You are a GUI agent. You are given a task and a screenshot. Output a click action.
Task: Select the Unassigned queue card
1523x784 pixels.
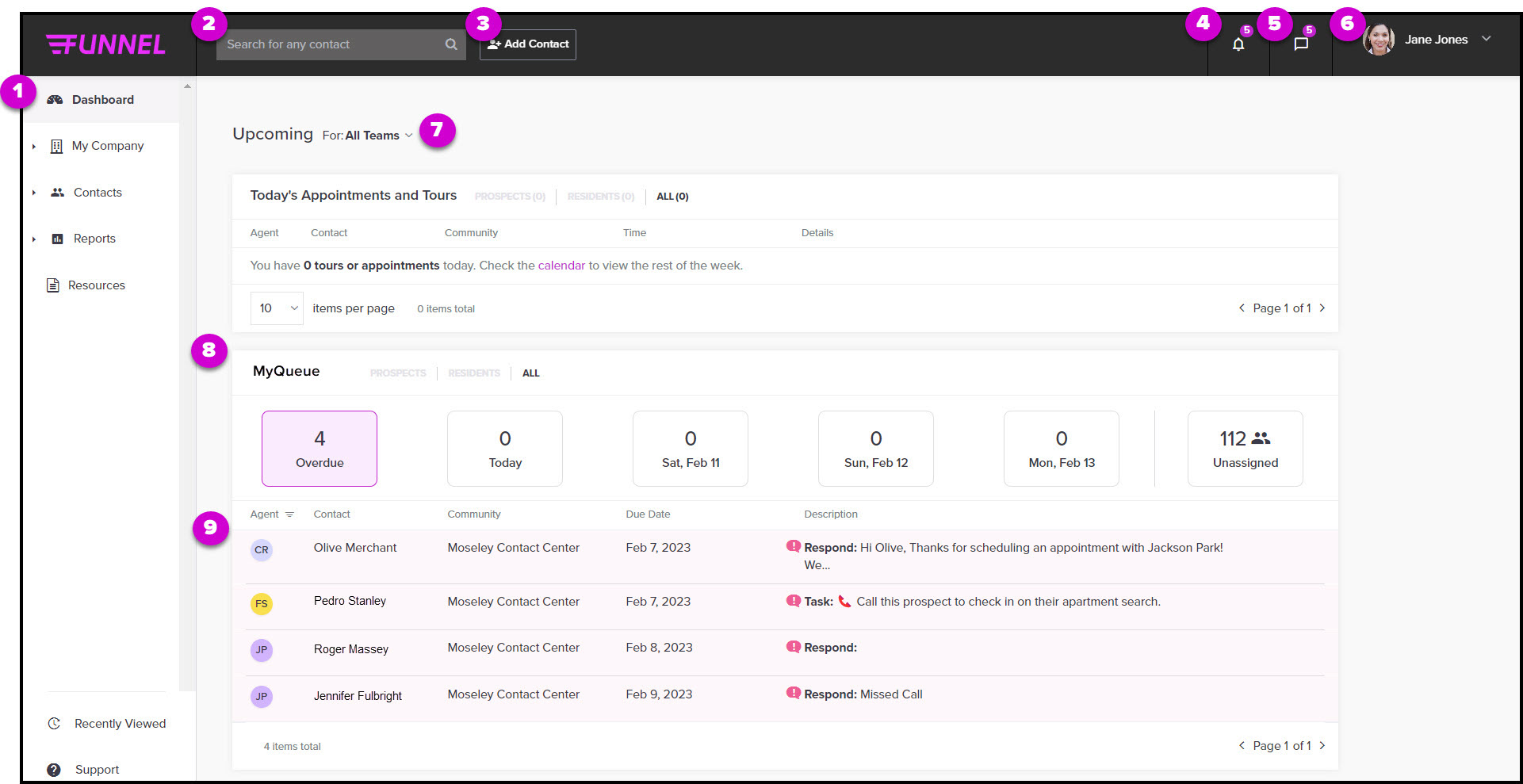tap(1245, 449)
